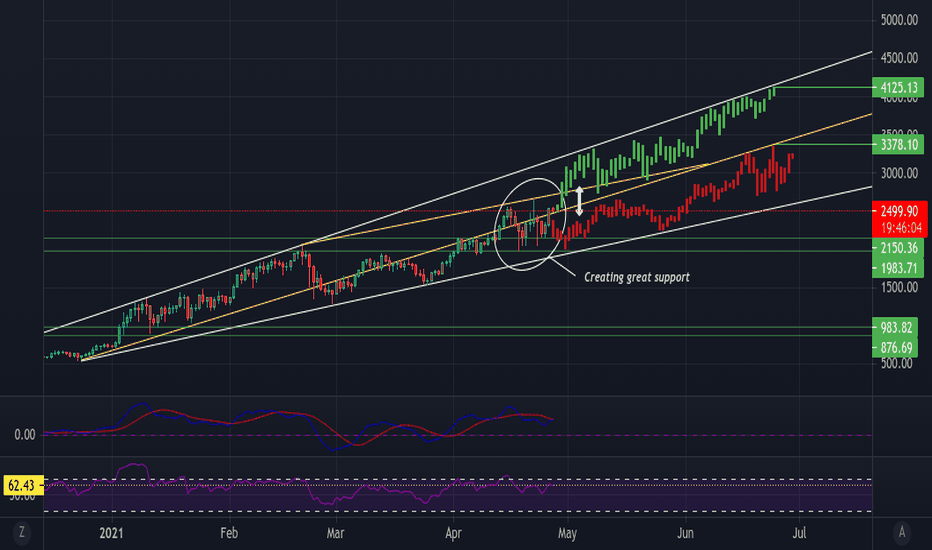932x550 pixels.
Task: Click the red 2499.90 current price label
Action: point(899,211)
